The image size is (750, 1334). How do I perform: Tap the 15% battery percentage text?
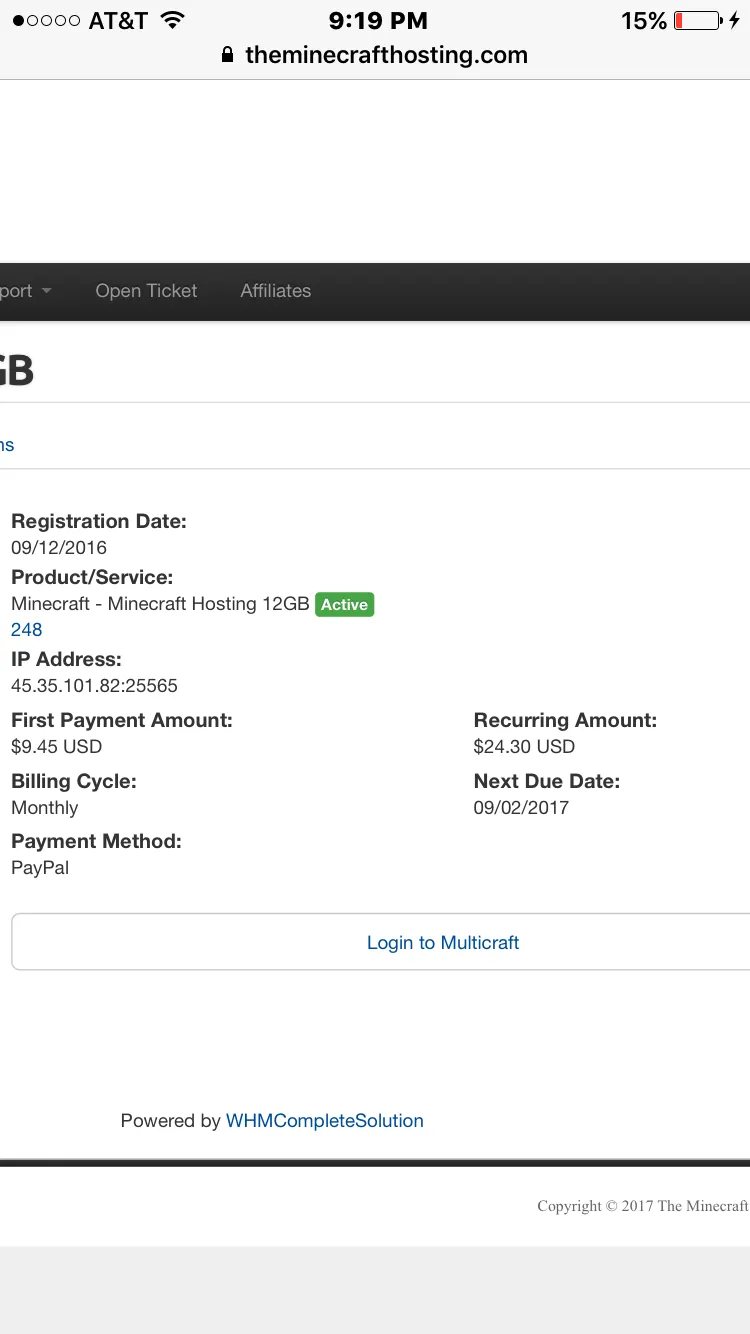click(643, 20)
